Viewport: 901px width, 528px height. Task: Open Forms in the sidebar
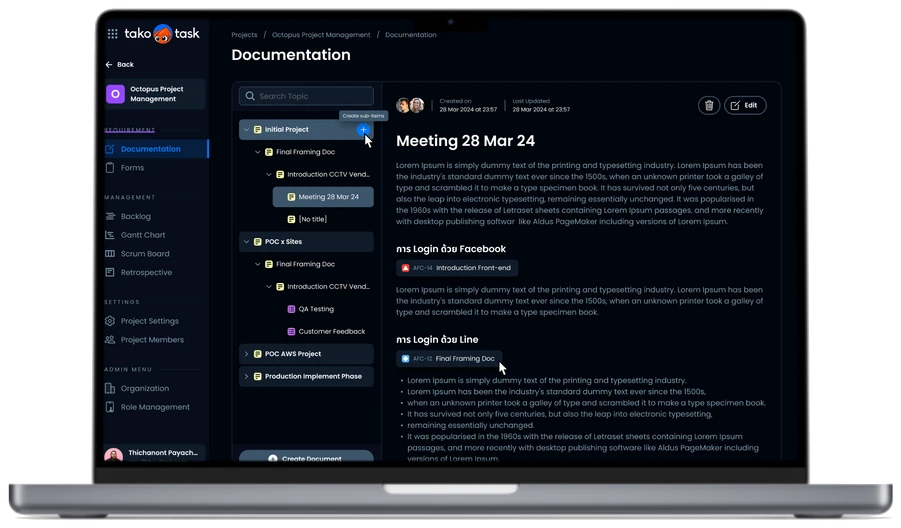pyautogui.click(x=132, y=168)
